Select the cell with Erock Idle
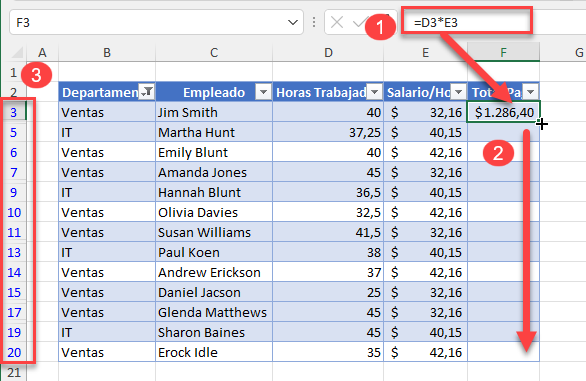Viewport: 586px width, 381px height. [x=214, y=352]
